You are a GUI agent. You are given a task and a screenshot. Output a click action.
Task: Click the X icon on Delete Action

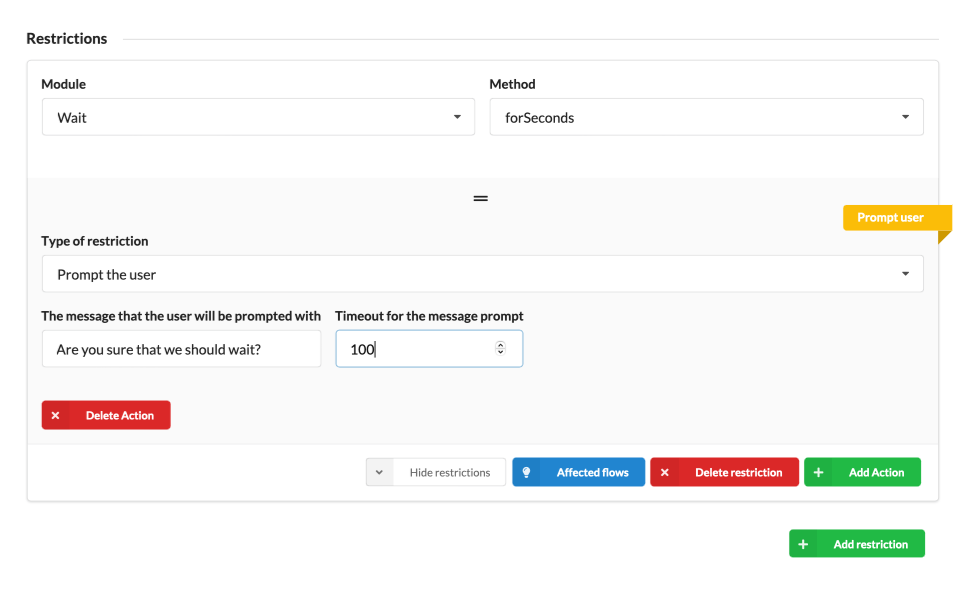[56, 415]
